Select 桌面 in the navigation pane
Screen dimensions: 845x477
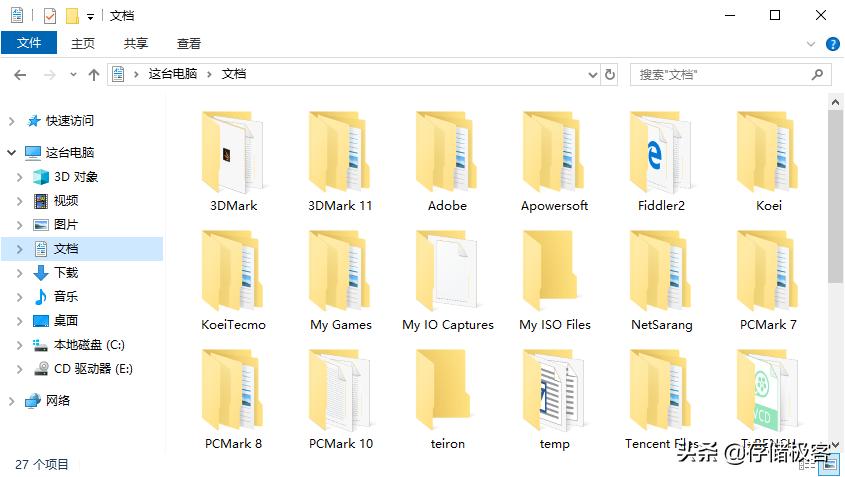click(x=66, y=321)
